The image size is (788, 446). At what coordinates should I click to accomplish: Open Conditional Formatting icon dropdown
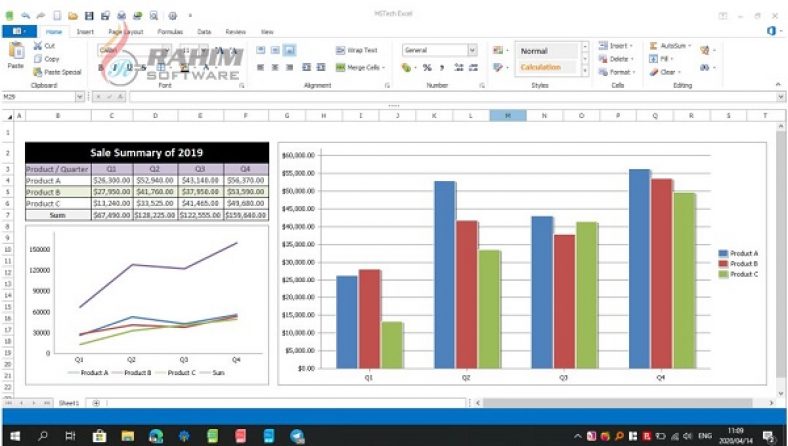click(x=501, y=50)
